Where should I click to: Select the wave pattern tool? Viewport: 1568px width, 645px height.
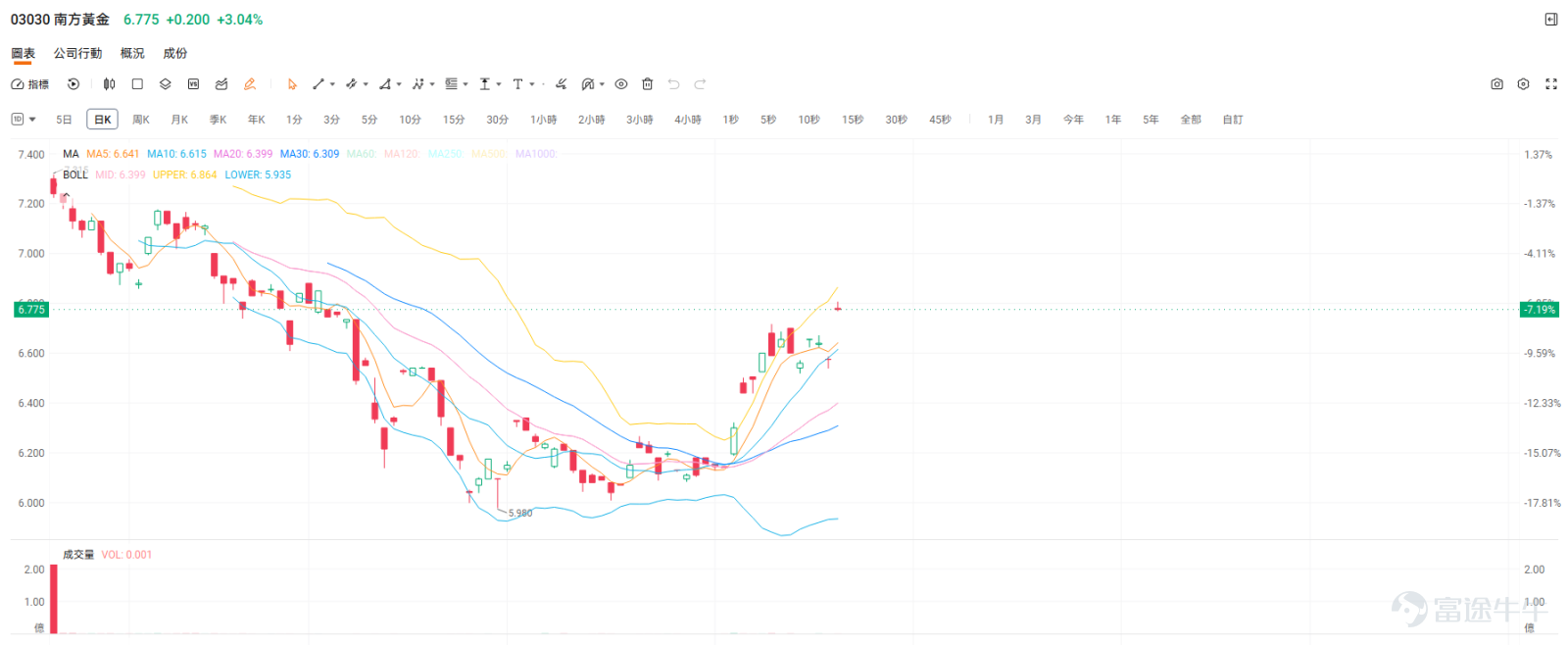pos(418,84)
